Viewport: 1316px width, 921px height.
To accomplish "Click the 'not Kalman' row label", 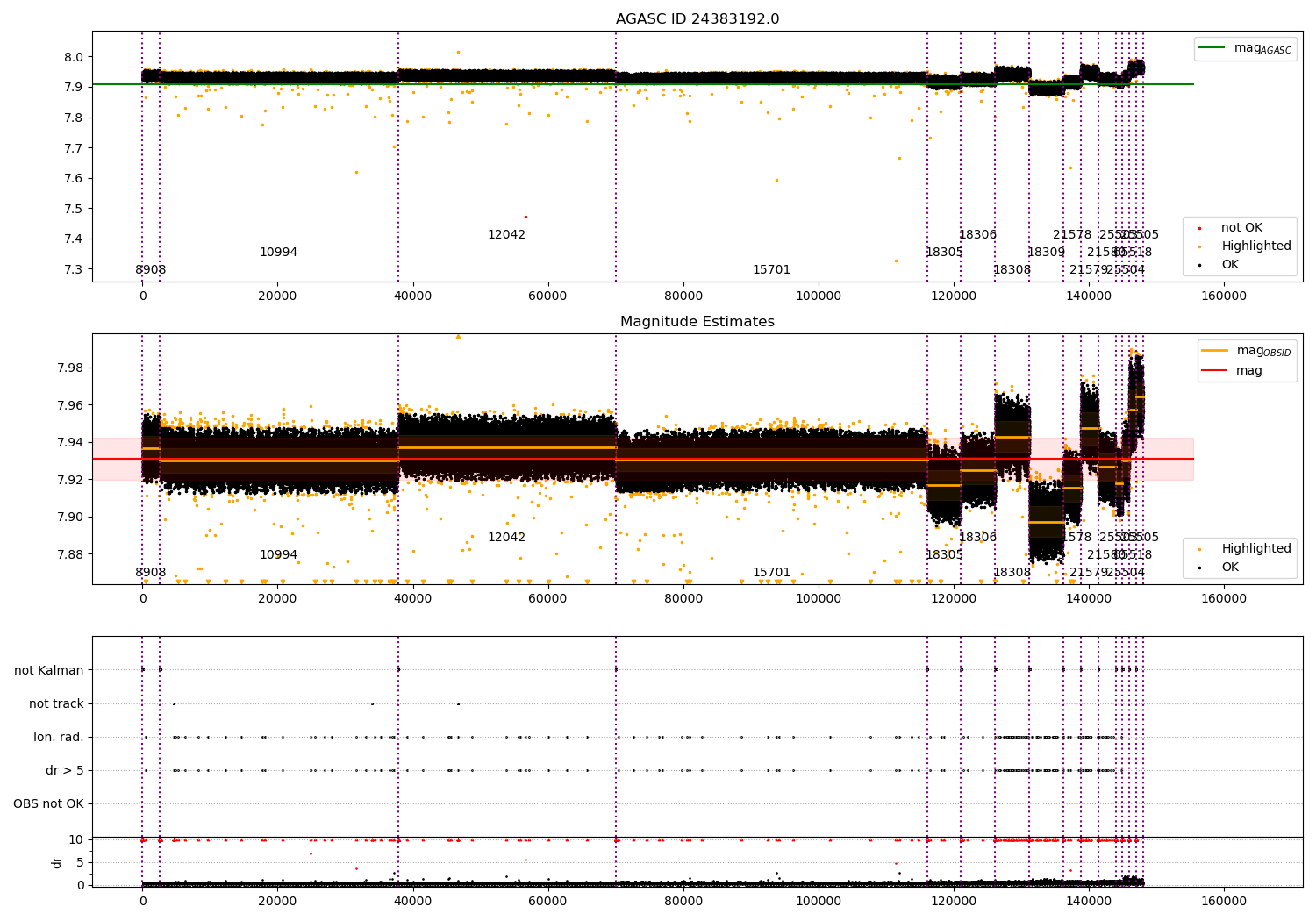I will coord(49,670).
